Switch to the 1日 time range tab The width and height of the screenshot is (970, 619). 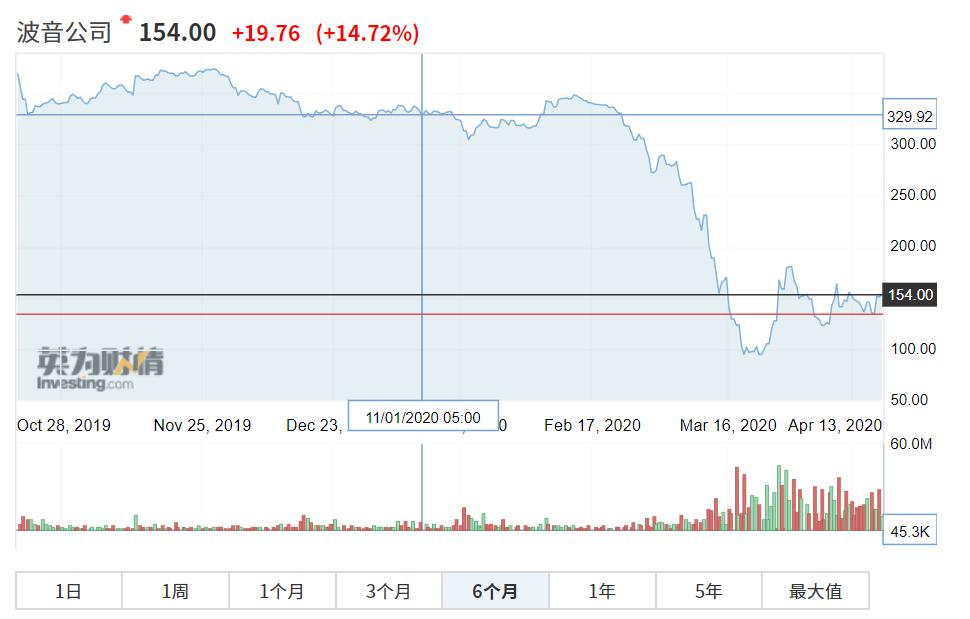pyautogui.click(x=67, y=590)
